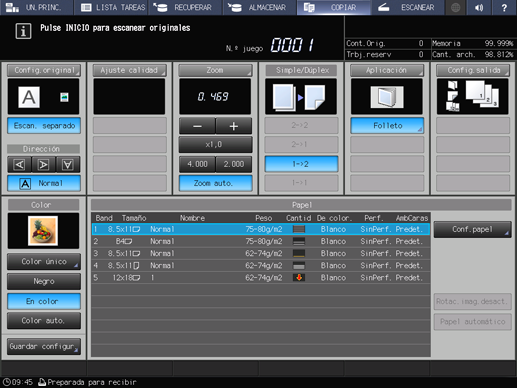Click Rotac.imag.desact. button
The image size is (517, 388).
click(473, 302)
